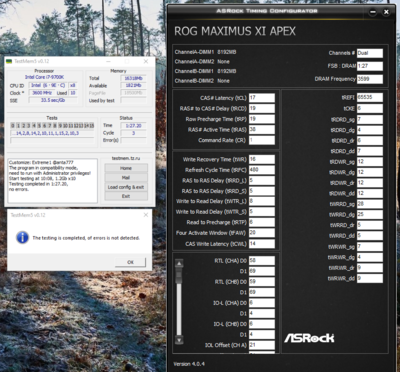
Task: Click the scrollbar down arrow beside IOL values
Action: (x=179, y=340)
